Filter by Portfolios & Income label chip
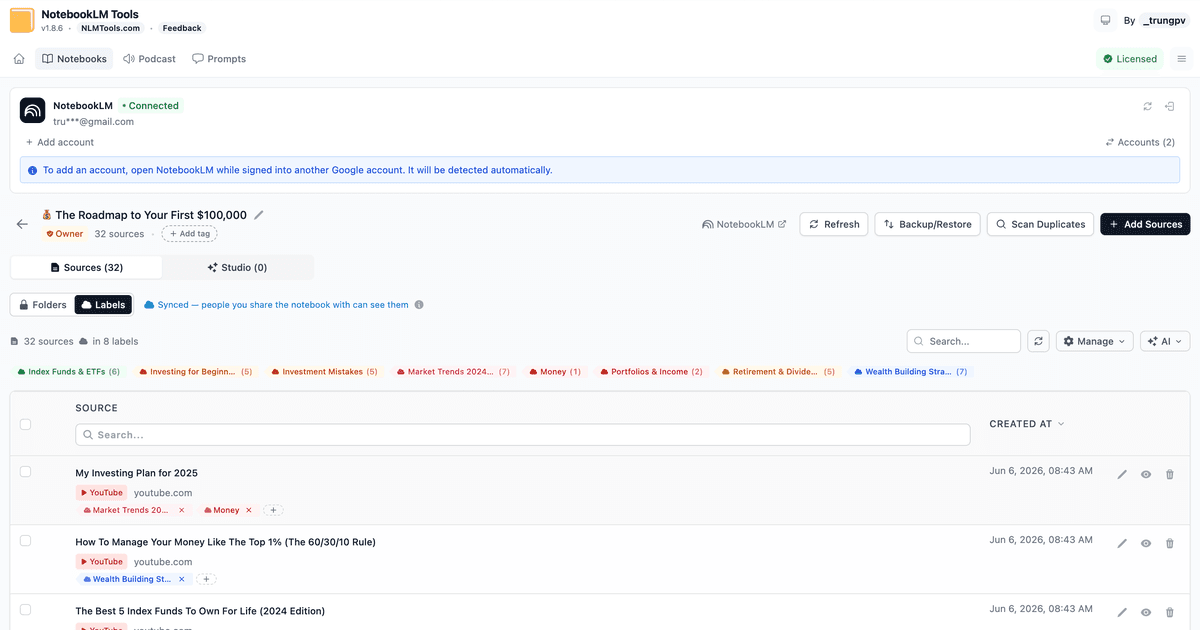1200x630 pixels. click(651, 372)
